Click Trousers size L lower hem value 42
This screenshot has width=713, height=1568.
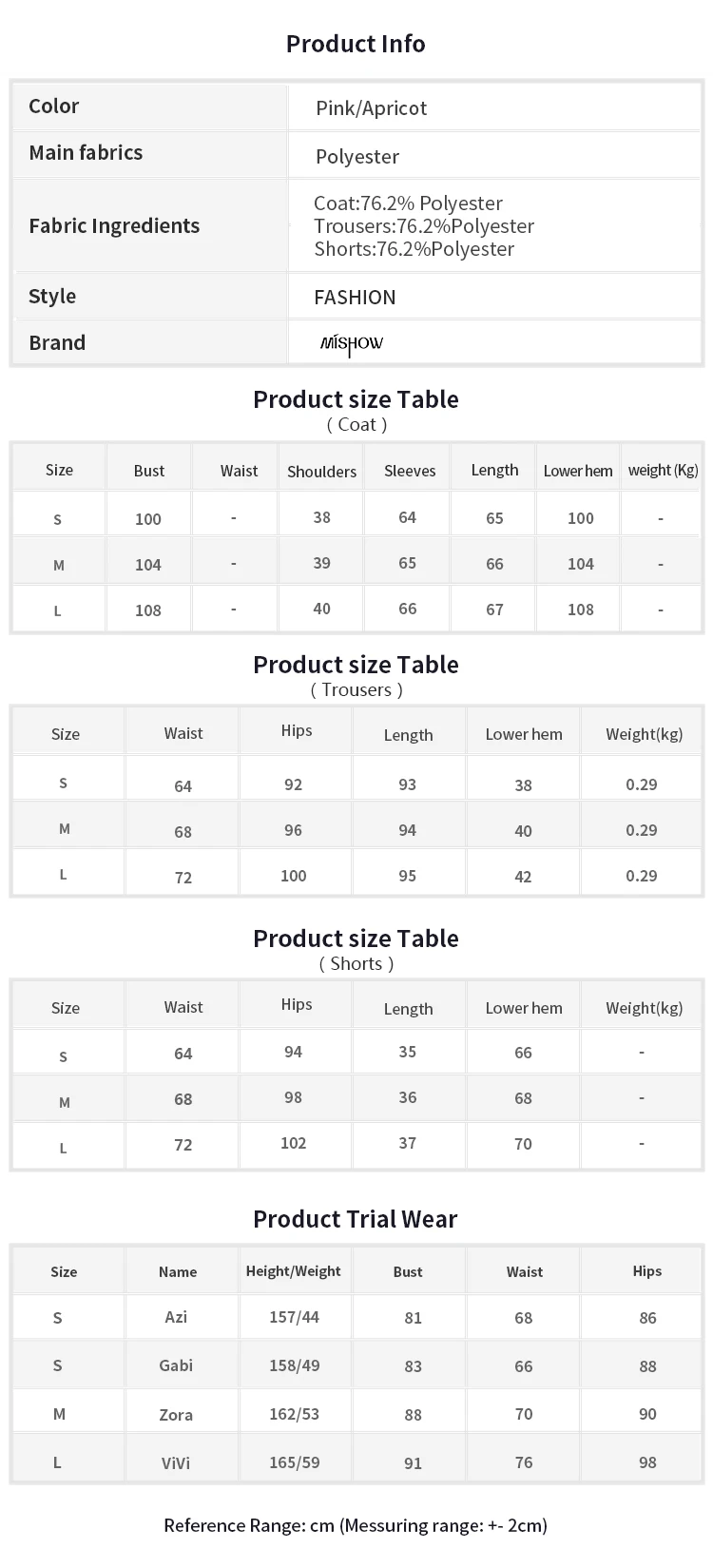pyautogui.click(x=523, y=877)
